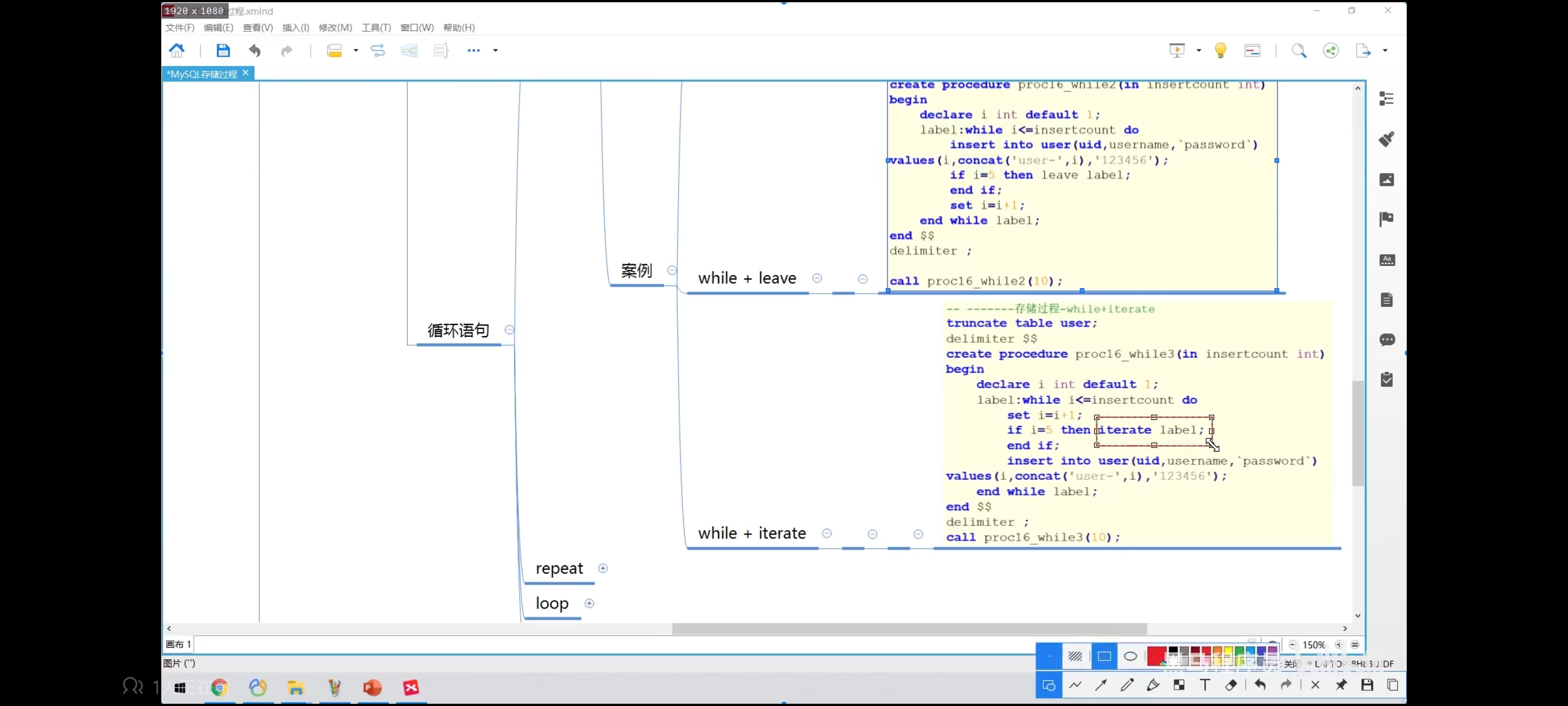
Task: Collapse the 循环语句 topic branch
Action: [510, 329]
